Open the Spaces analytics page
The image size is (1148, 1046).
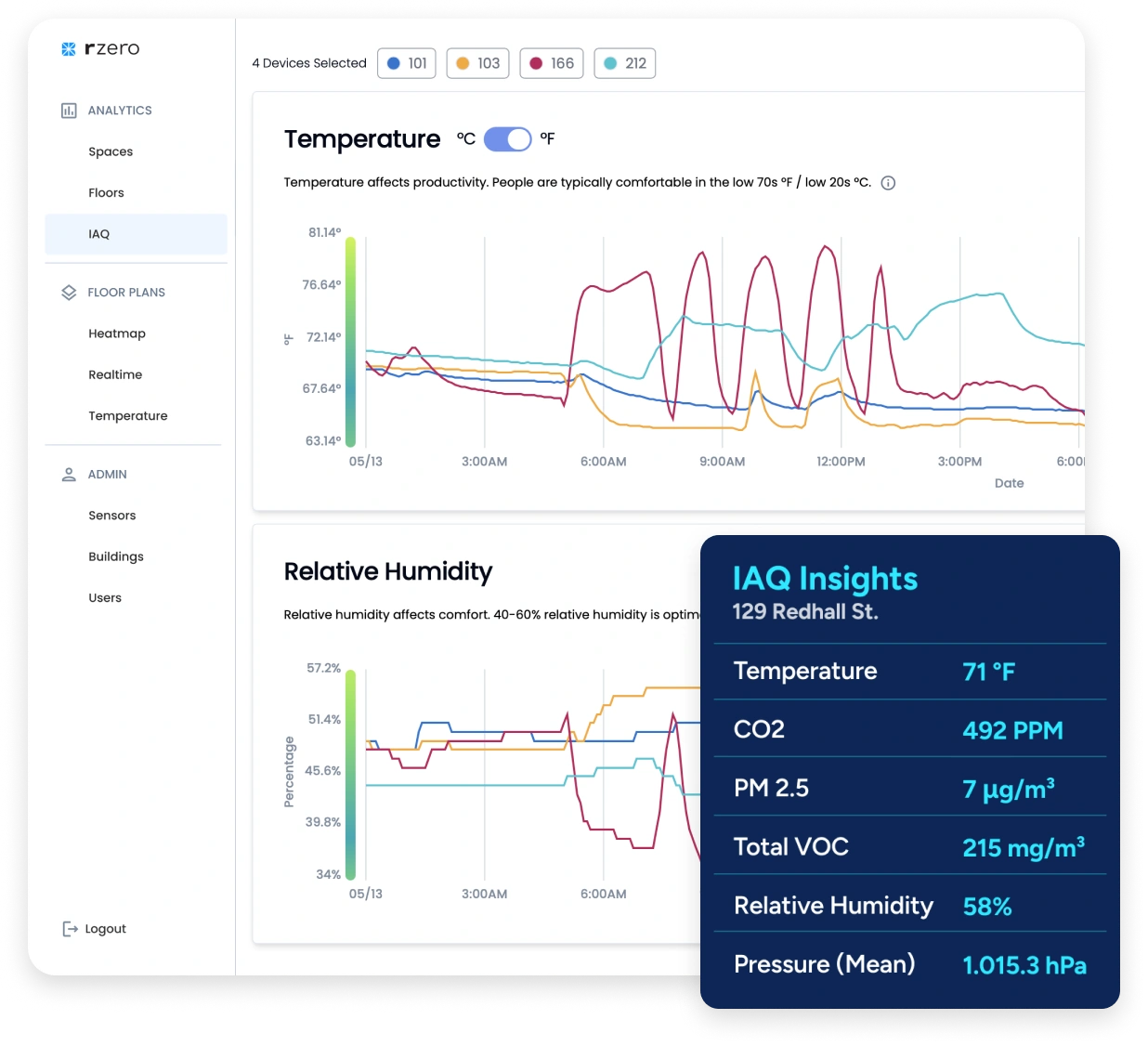pos(111,151)
